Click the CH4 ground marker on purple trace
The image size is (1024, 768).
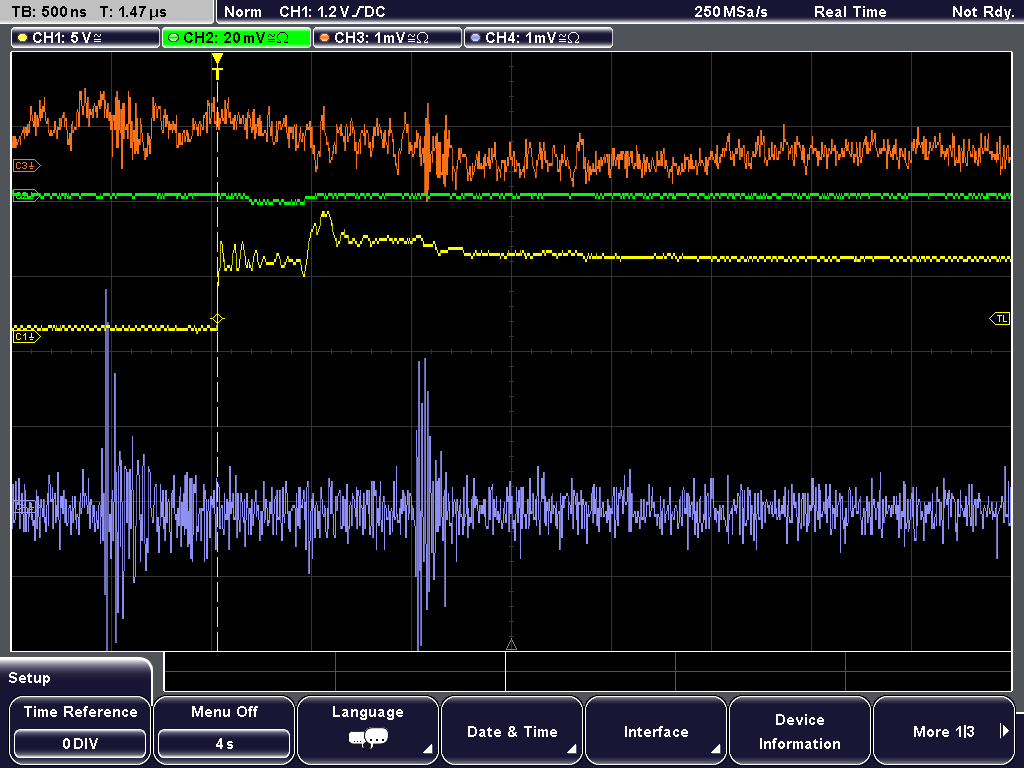[x=25, y=507]
